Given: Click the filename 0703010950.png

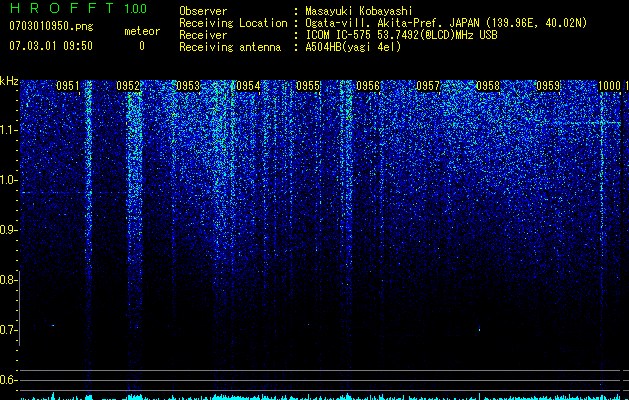Looking at the screenshot, I should [x=51, y=27].
